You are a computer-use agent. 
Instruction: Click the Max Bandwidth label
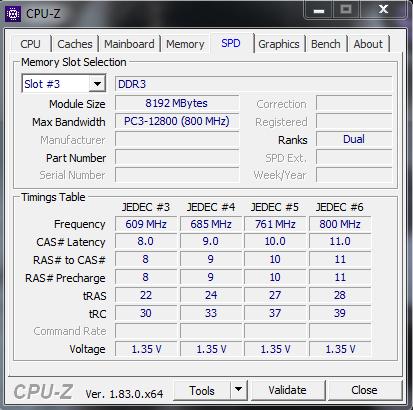(69, 122)
